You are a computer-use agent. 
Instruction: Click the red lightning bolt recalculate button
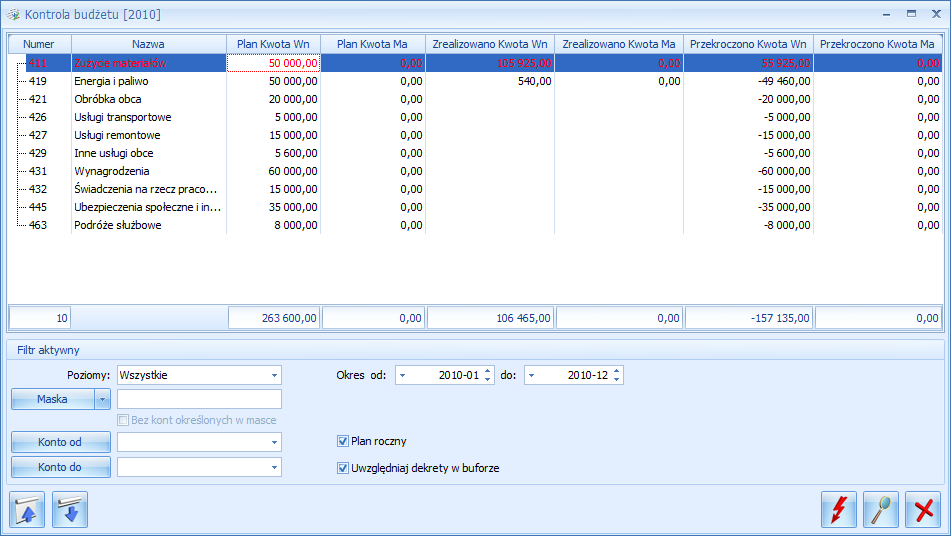839,509
